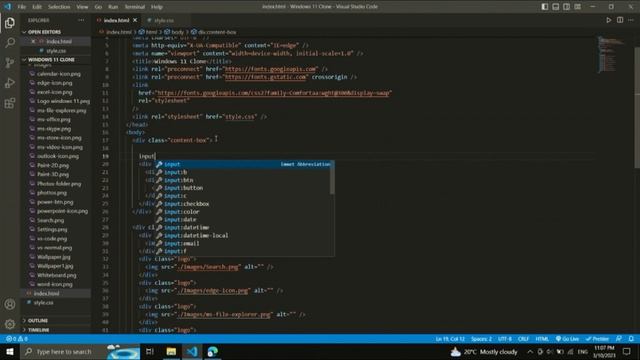640x360 pixels.
Task: Open the Help menu
Action: [157, 7]
